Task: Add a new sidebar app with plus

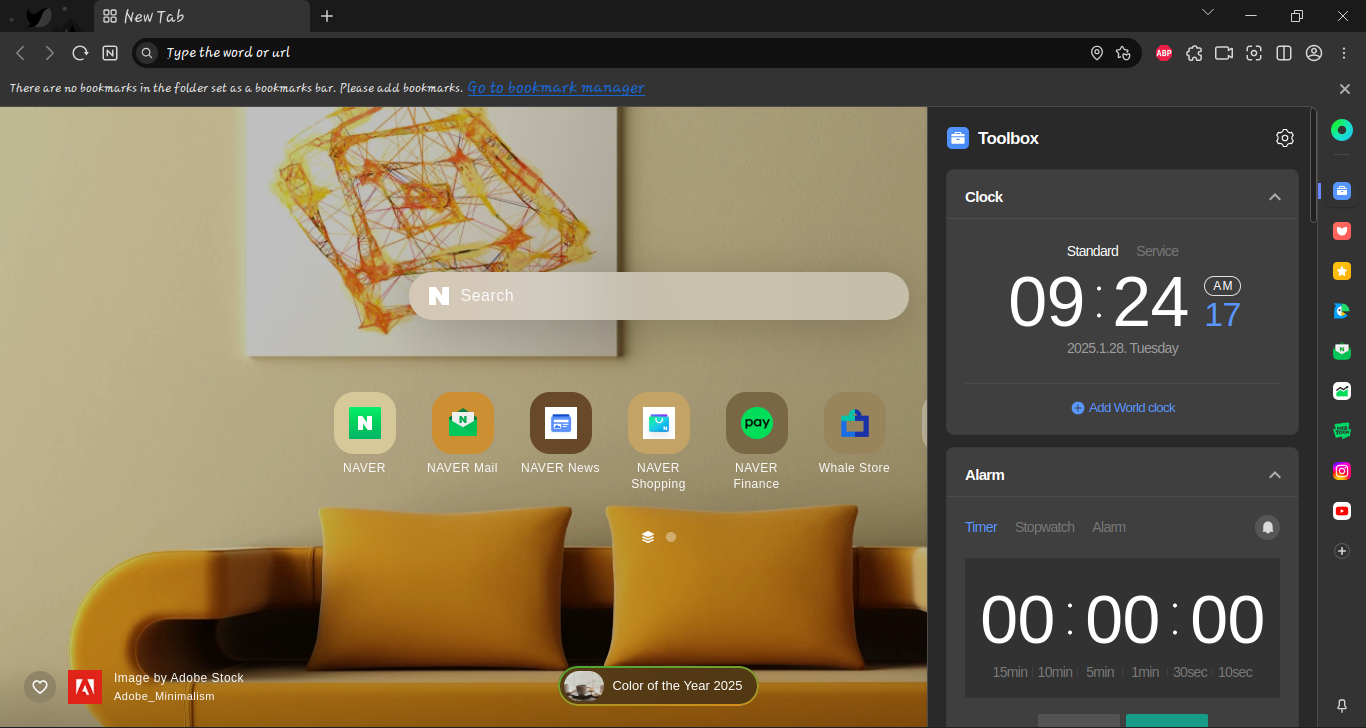Action: (1342, 551)
